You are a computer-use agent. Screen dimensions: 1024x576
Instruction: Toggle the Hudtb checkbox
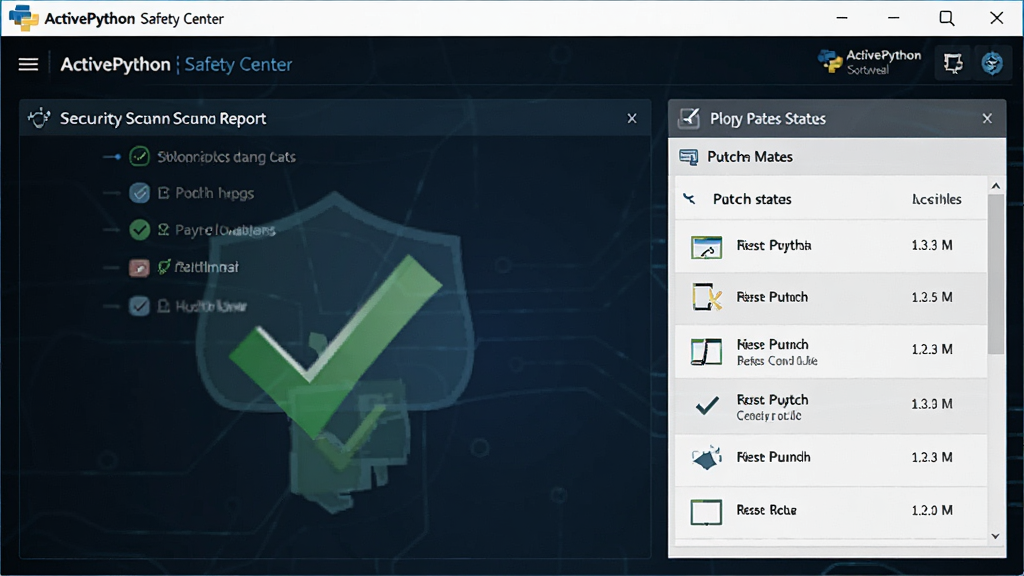(x=139, y=306)
